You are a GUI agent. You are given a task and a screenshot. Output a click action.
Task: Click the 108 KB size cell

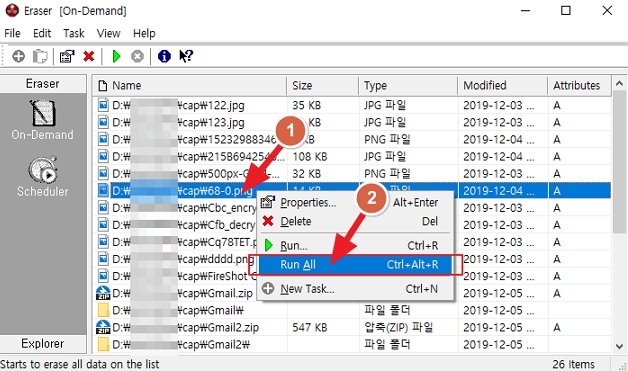[310, 156]
